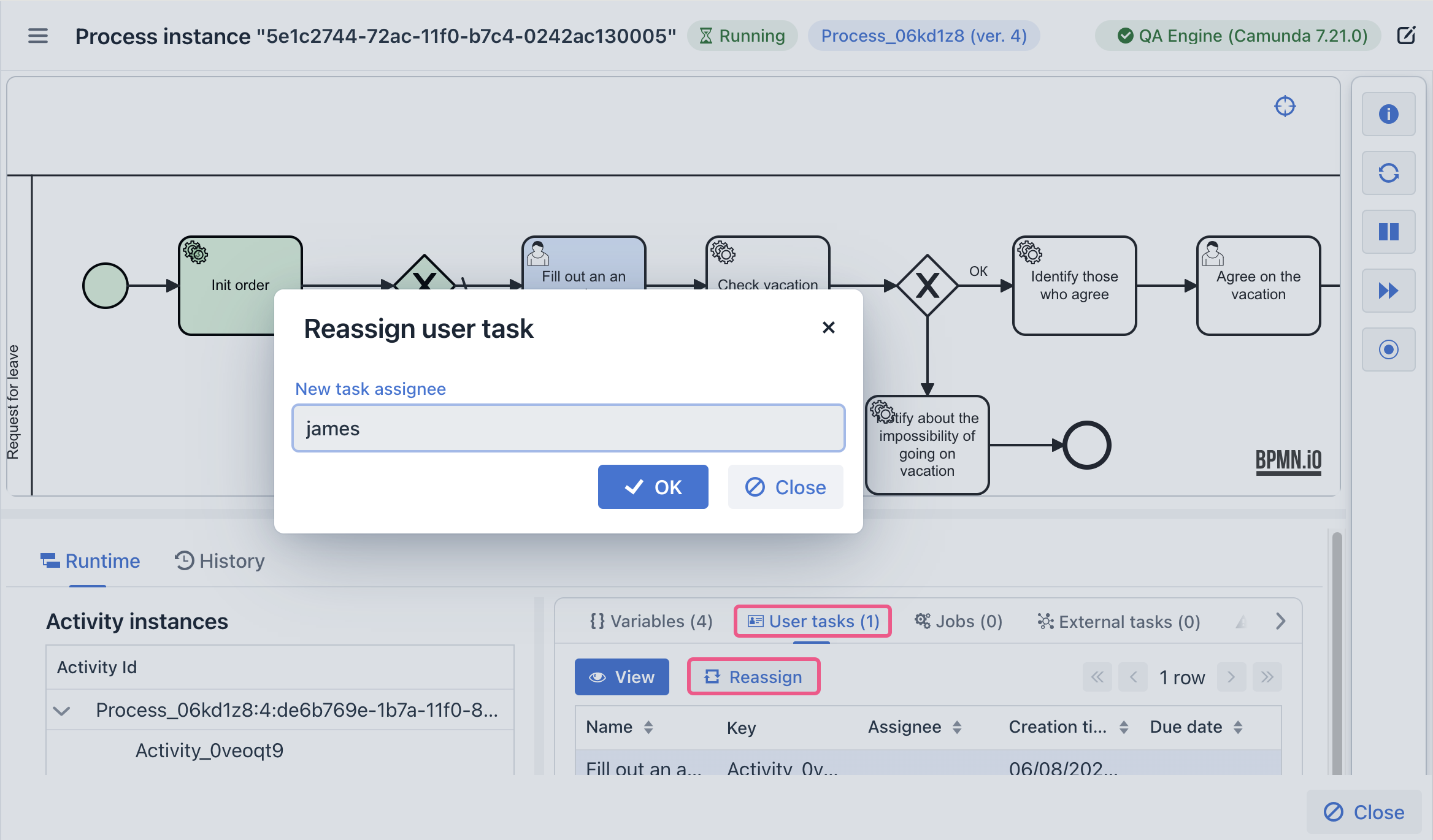Screen dimensions: 1433x840
Task: Suspend the process instance with pause icon
Action: pyautogui.click(x=1388, y=232)
